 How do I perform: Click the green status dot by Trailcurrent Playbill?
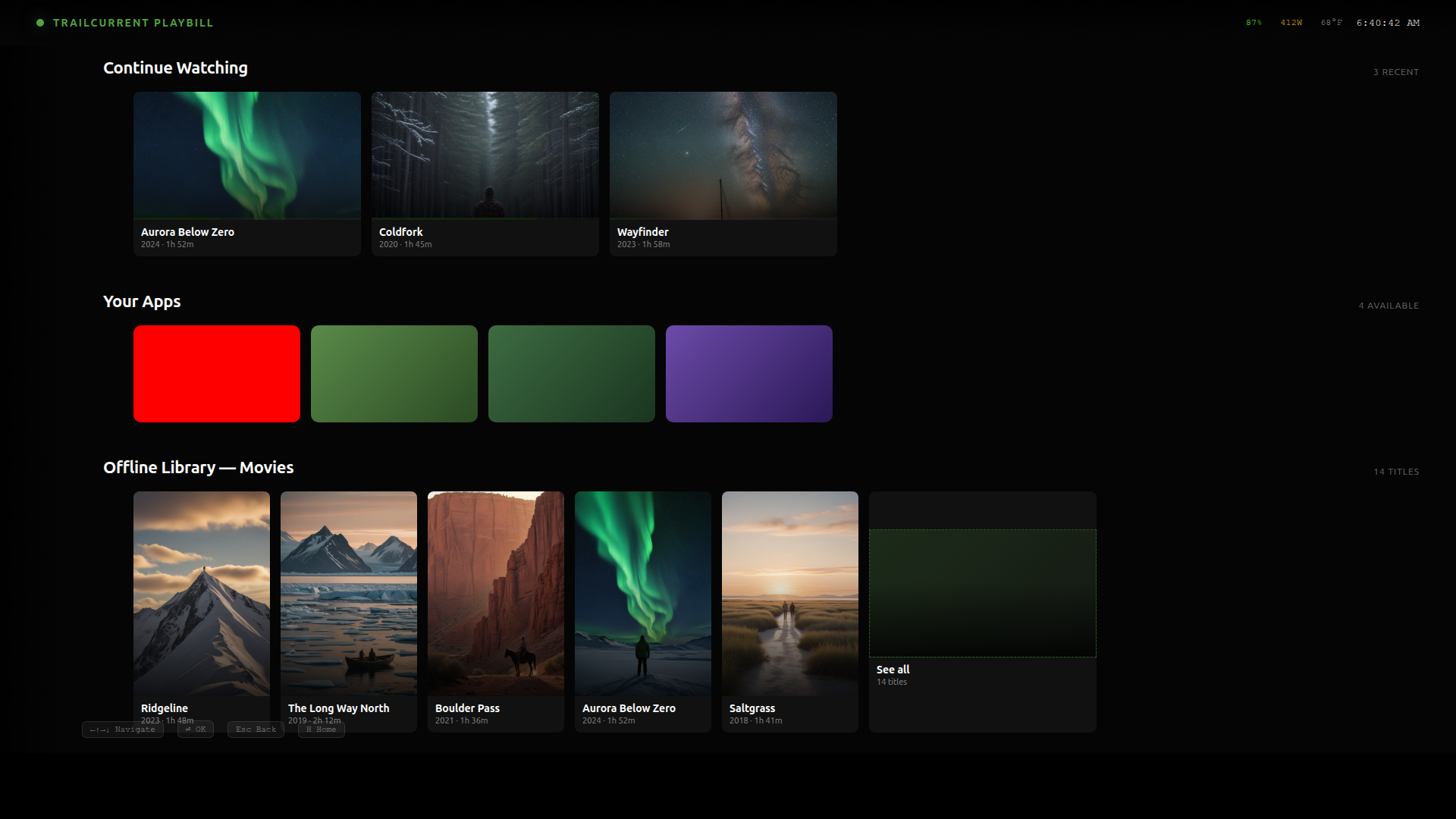40,23
